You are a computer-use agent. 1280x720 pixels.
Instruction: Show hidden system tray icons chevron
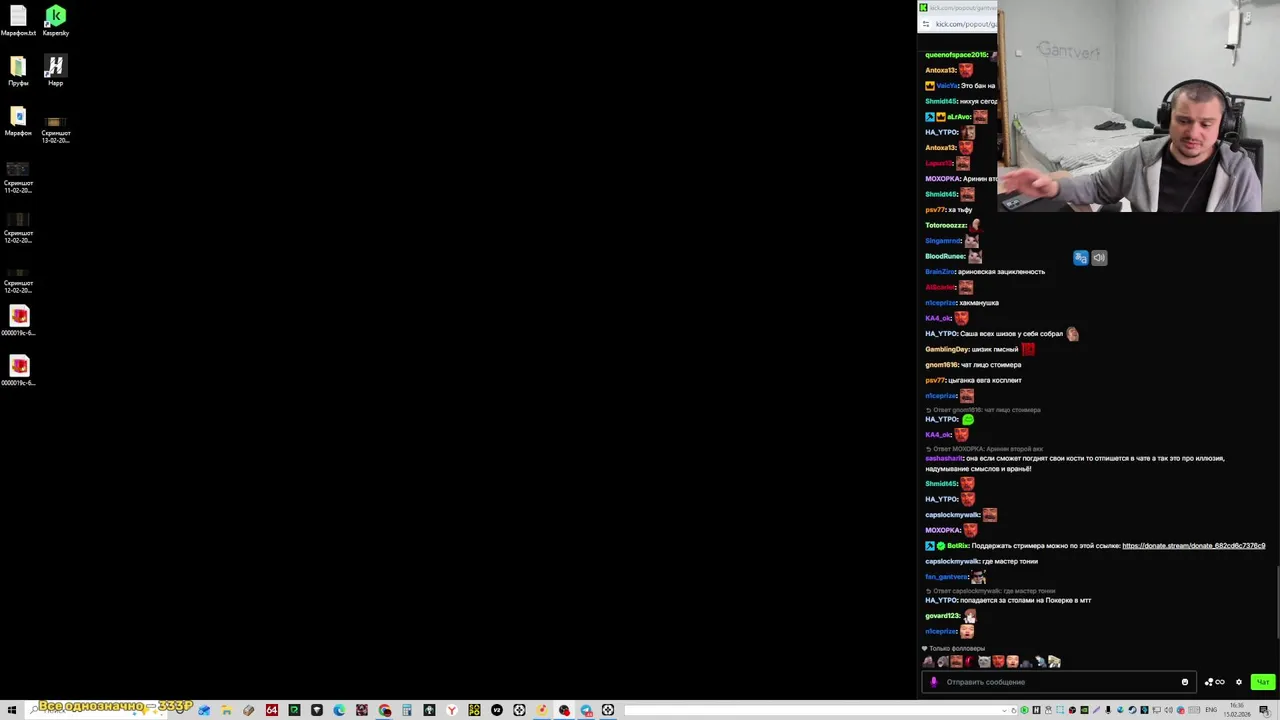click(1004, 710)
